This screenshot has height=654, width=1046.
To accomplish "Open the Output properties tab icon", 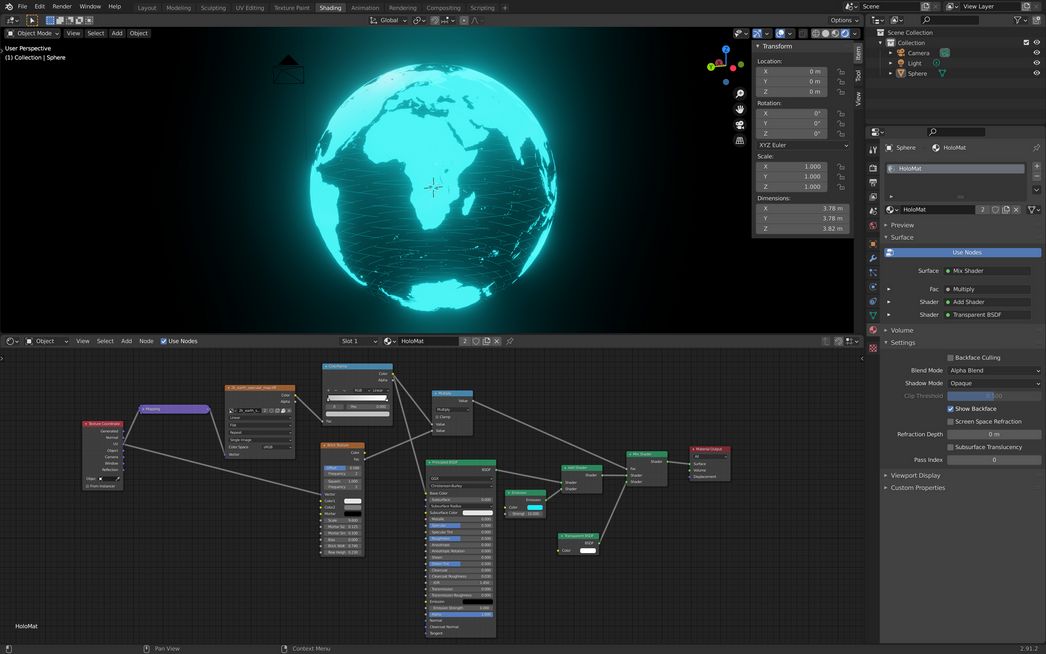I will pyautogui.click(x=873, y=182).
